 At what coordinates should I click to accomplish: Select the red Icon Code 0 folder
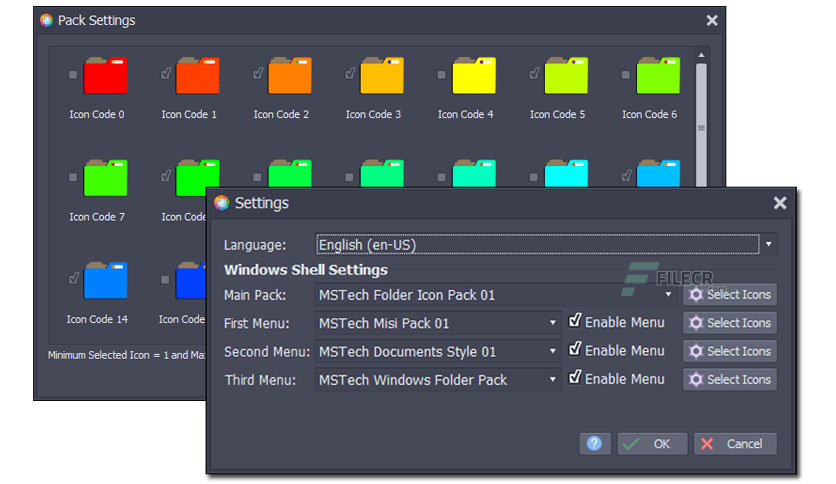pyautogui.click(x=106, y=75)
